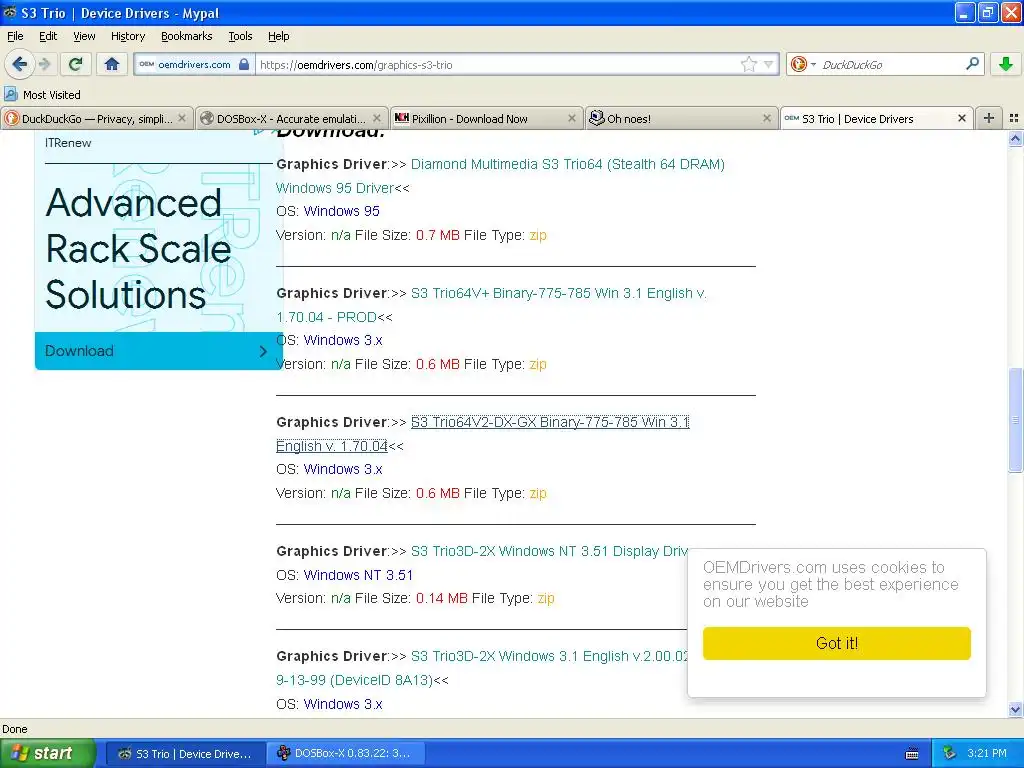This screenshot has width=1024, height=768.
Task: Click the system tray network icon
Action: coord(949,753)
